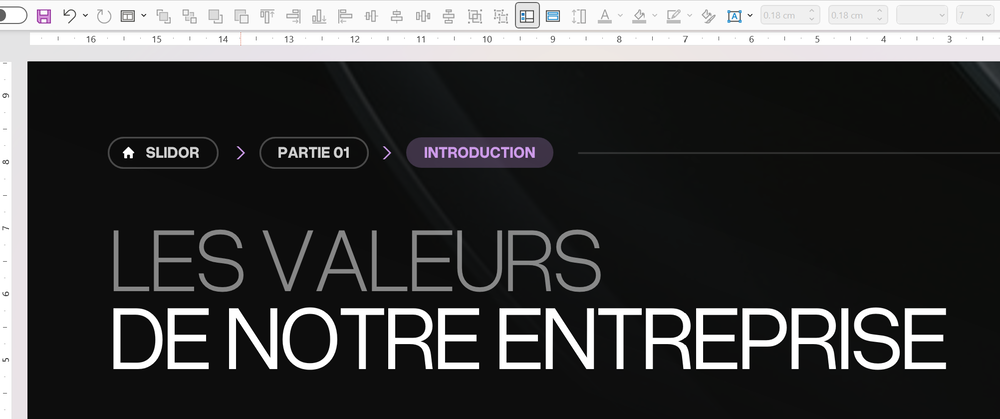Open the Shape Fill dropdown arrow
1000x419 pixels.
point(654,16)
